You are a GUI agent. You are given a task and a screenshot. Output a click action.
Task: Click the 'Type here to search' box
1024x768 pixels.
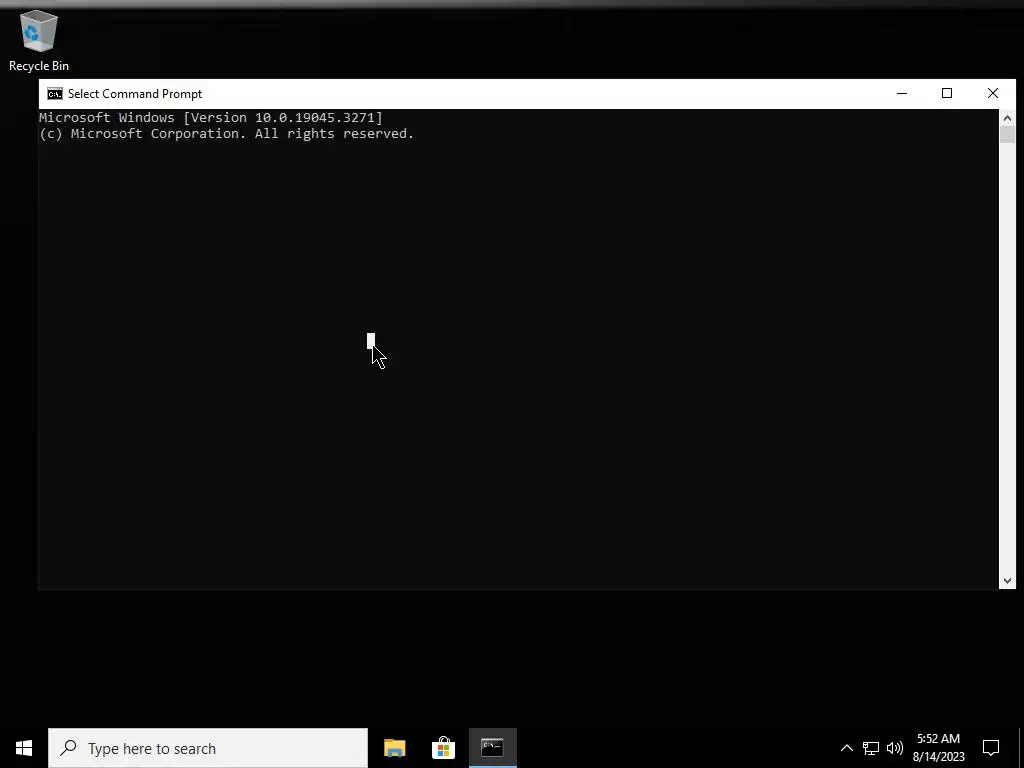click(x=208, y=748)
